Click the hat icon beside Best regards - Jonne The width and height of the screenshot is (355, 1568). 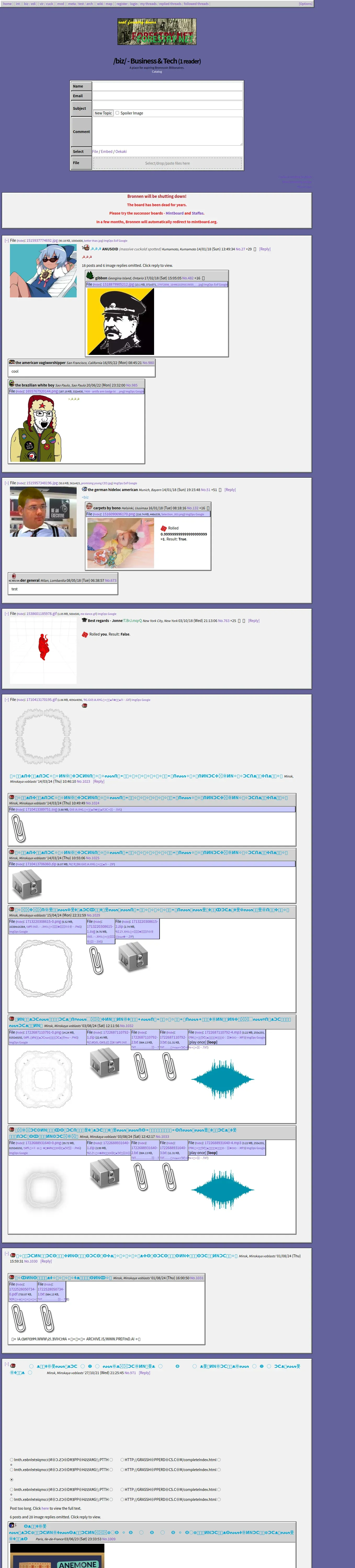coord(85,620)
